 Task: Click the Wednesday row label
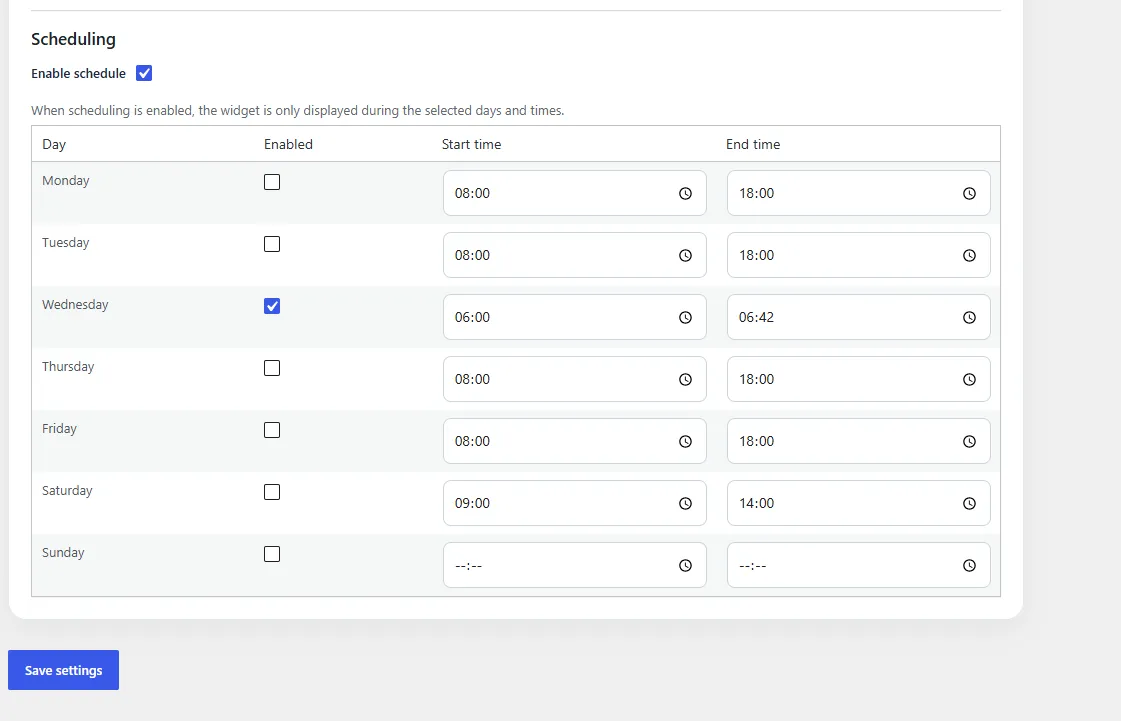[x=75, y=305]
